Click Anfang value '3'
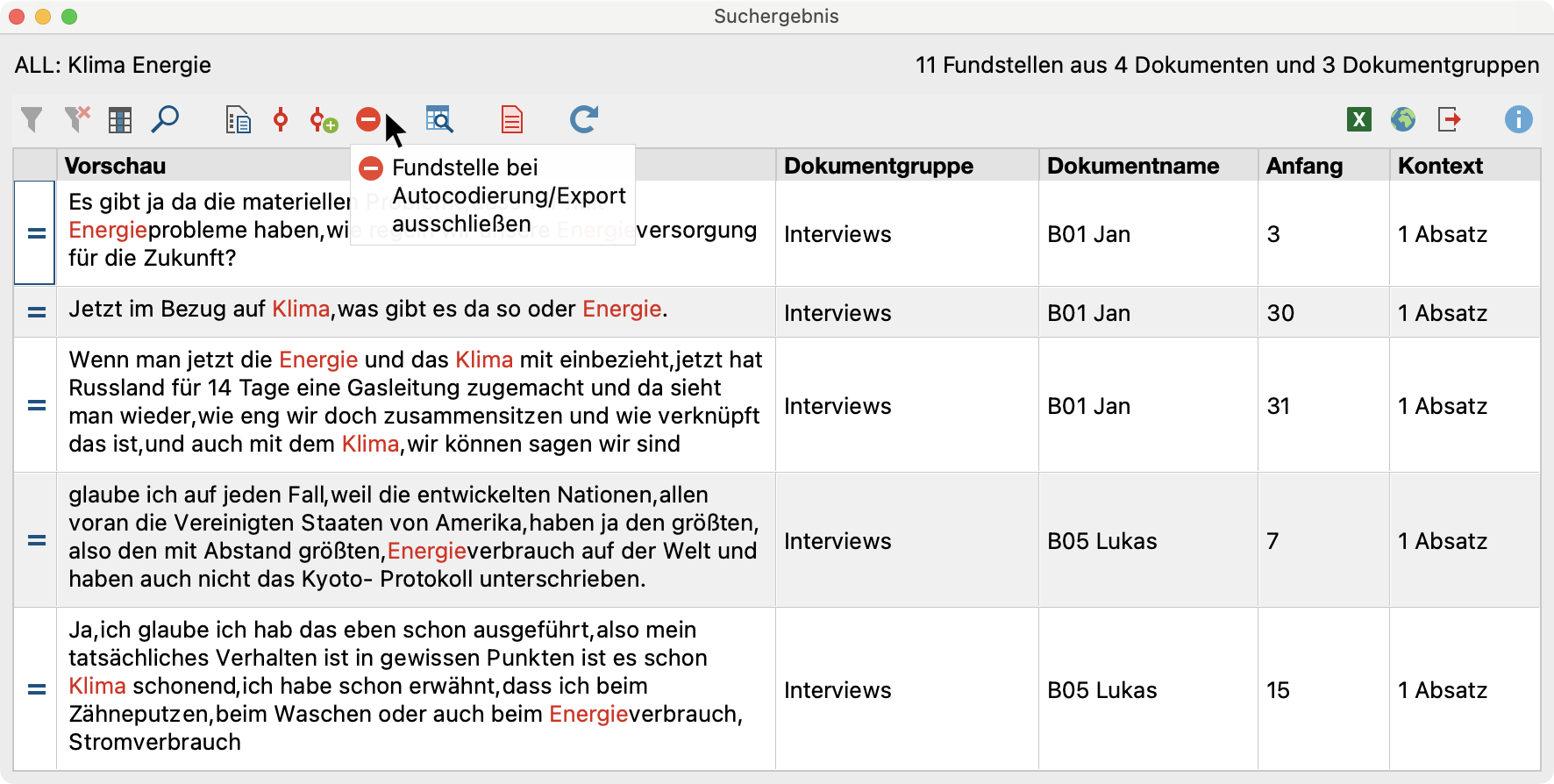This screenshot has width=1554, height=784. click(x=1273, y=234)
